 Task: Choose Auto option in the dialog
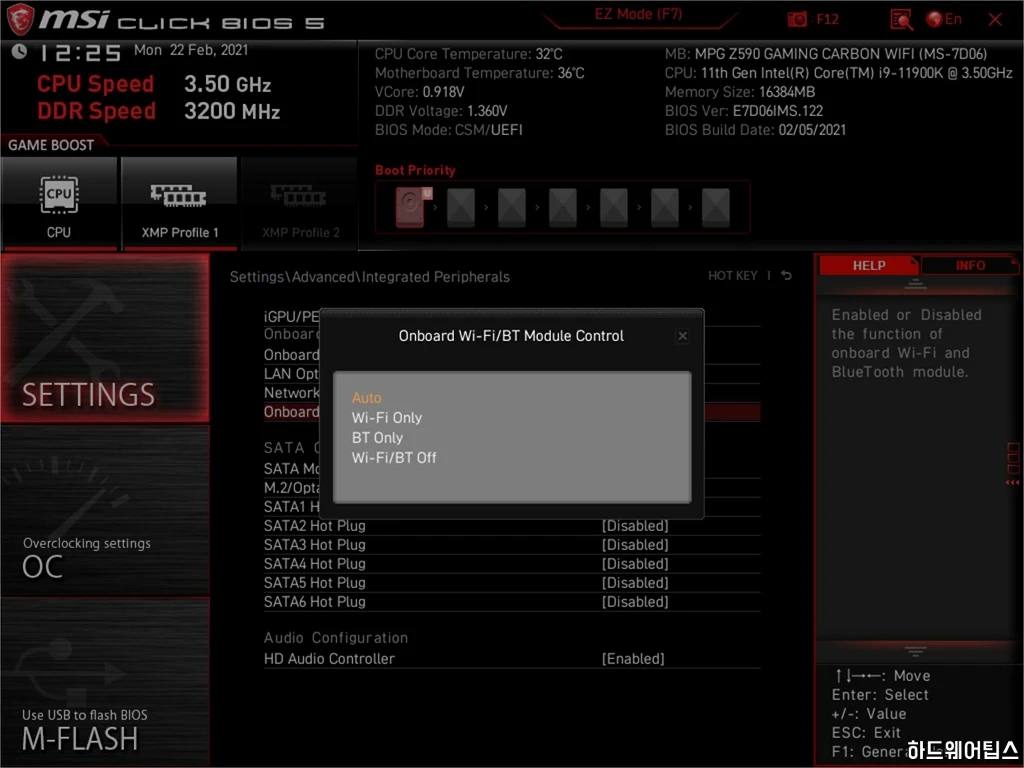366,398
